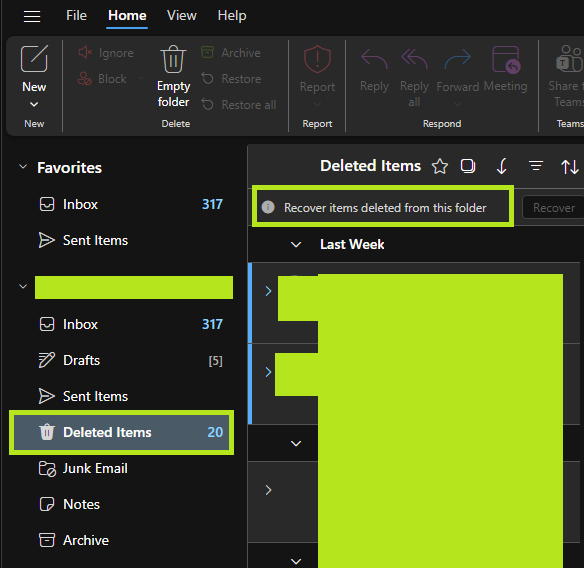Collapse the Favorites section

point(23,166)
